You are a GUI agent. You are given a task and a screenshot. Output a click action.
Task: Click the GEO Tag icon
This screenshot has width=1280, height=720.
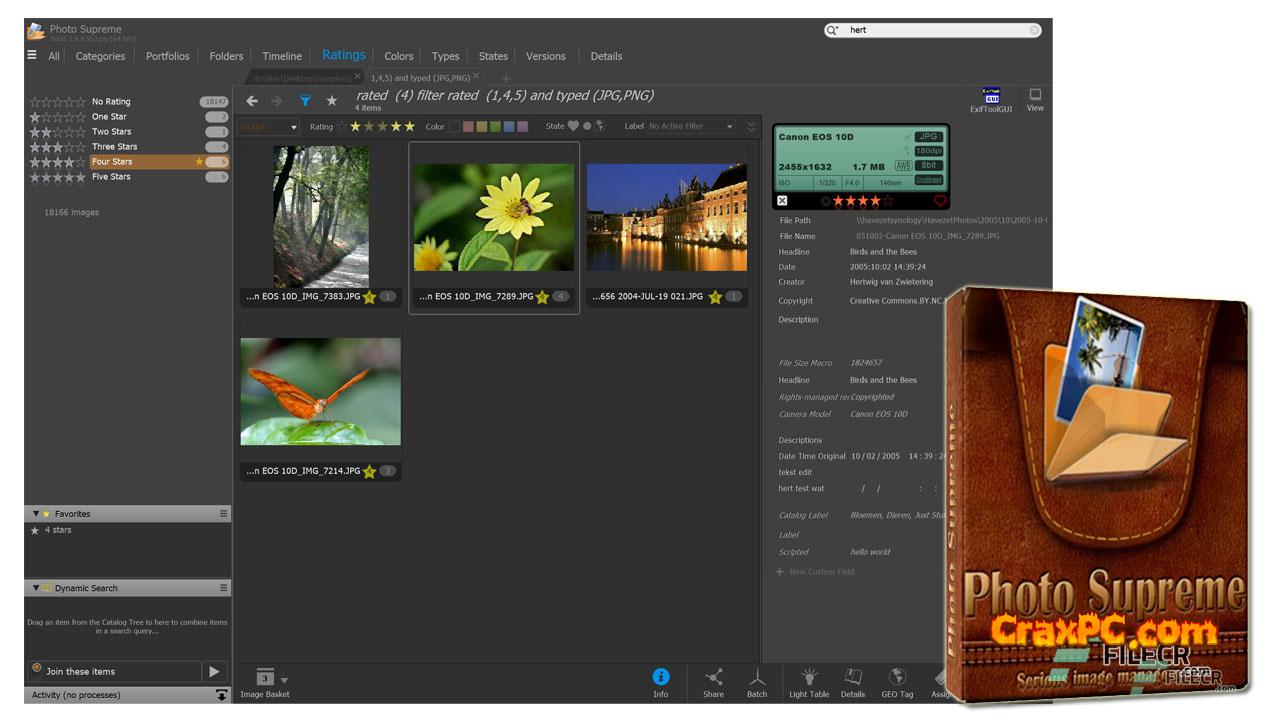(x=897, y=678)
